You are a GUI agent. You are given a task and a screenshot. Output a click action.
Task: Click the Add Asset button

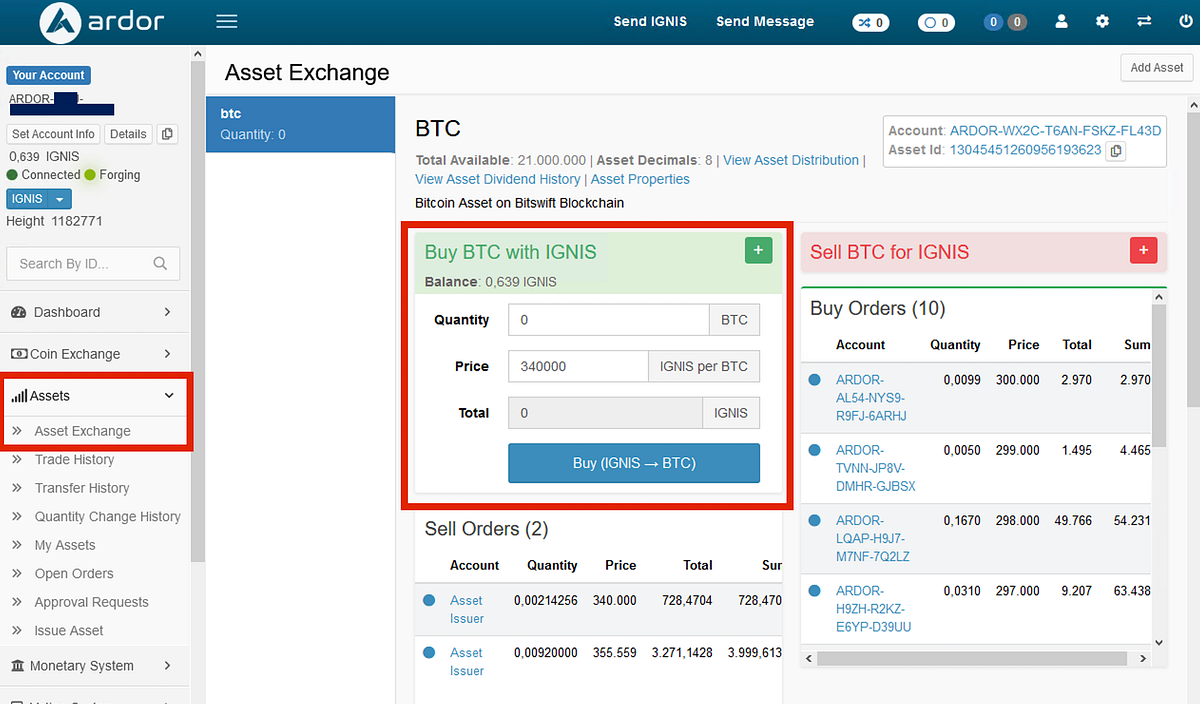pos(1157,68)
